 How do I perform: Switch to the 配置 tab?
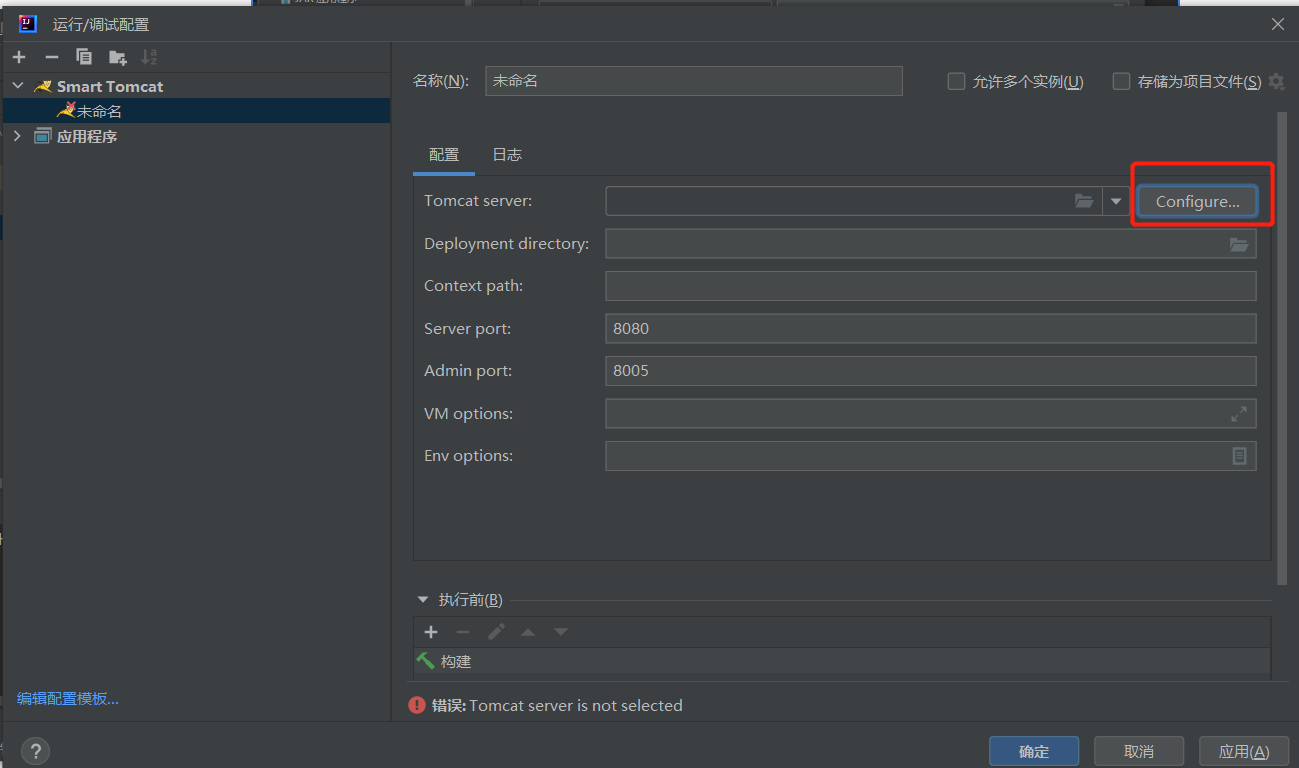(444, 155)
